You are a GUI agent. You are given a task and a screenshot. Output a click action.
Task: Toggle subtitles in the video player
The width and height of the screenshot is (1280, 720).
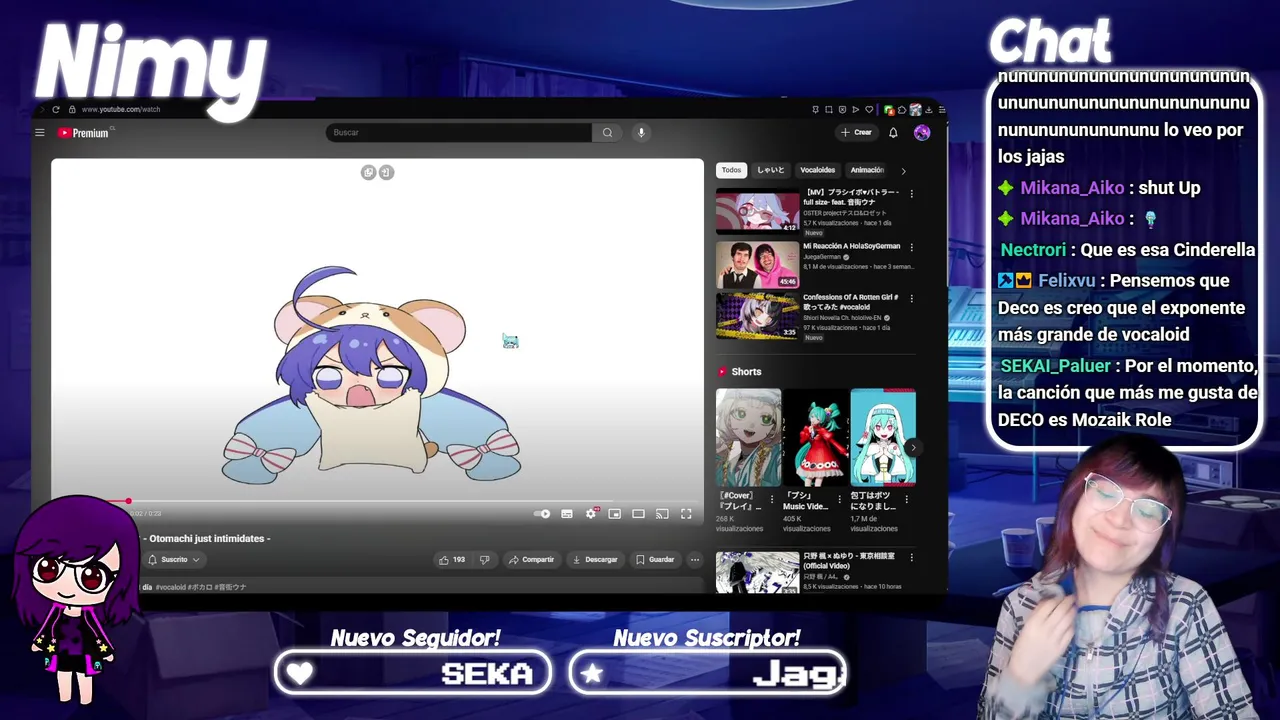(x=567, y=514)
